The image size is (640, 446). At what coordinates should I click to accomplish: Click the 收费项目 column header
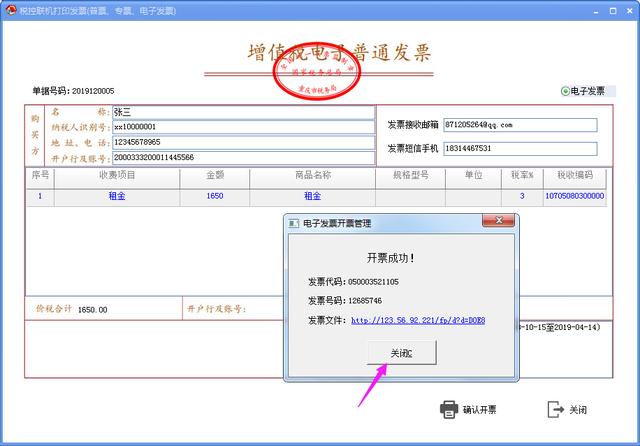pos(117,175)
